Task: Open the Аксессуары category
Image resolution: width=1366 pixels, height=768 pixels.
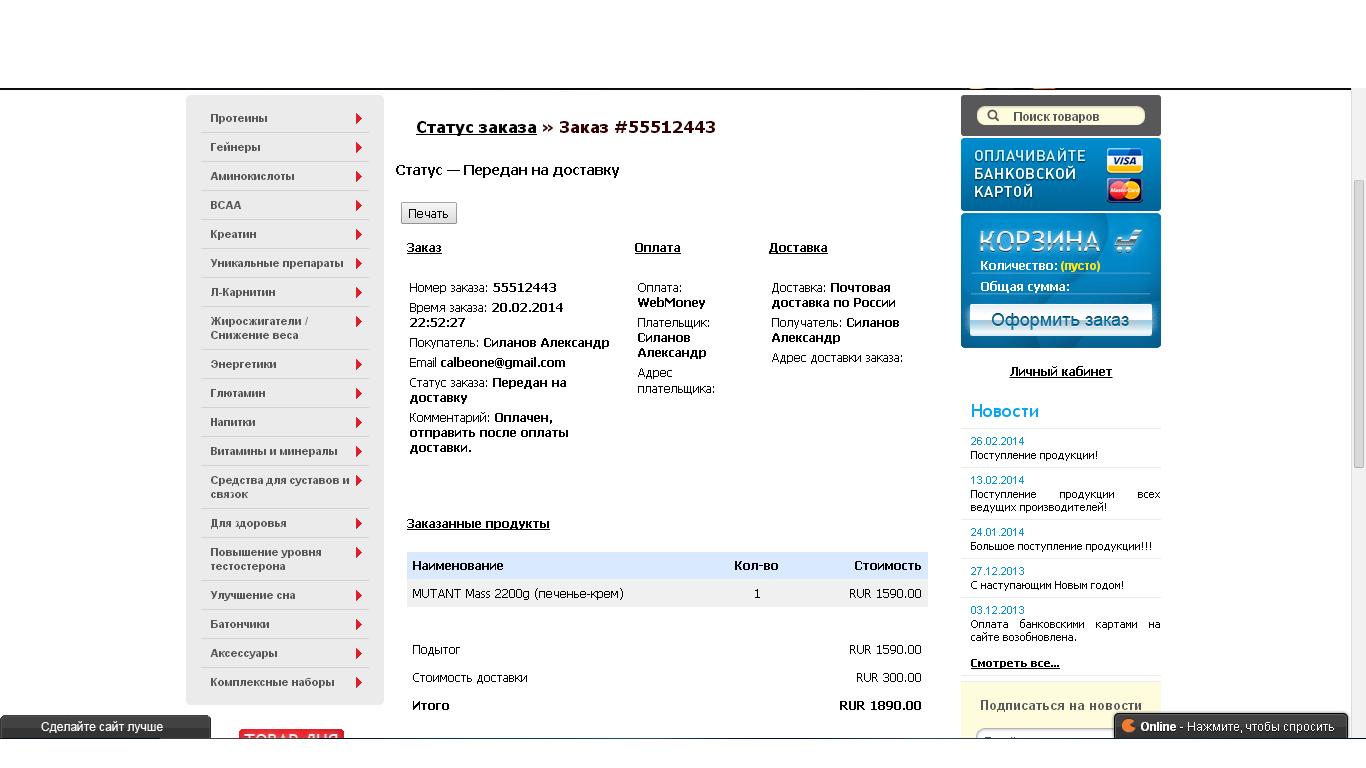Action: (x=244, y=653)
